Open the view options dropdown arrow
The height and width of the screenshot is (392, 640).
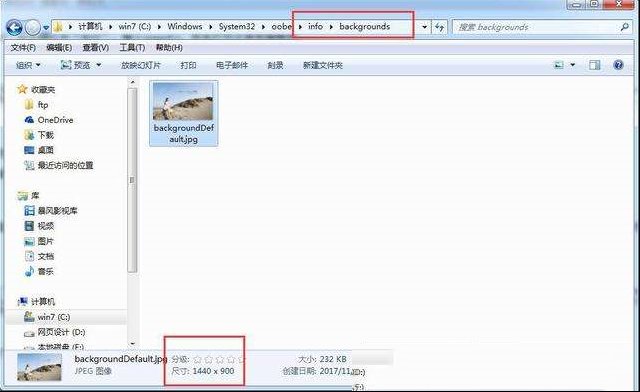pyautogui.click(x=573, y=65)
